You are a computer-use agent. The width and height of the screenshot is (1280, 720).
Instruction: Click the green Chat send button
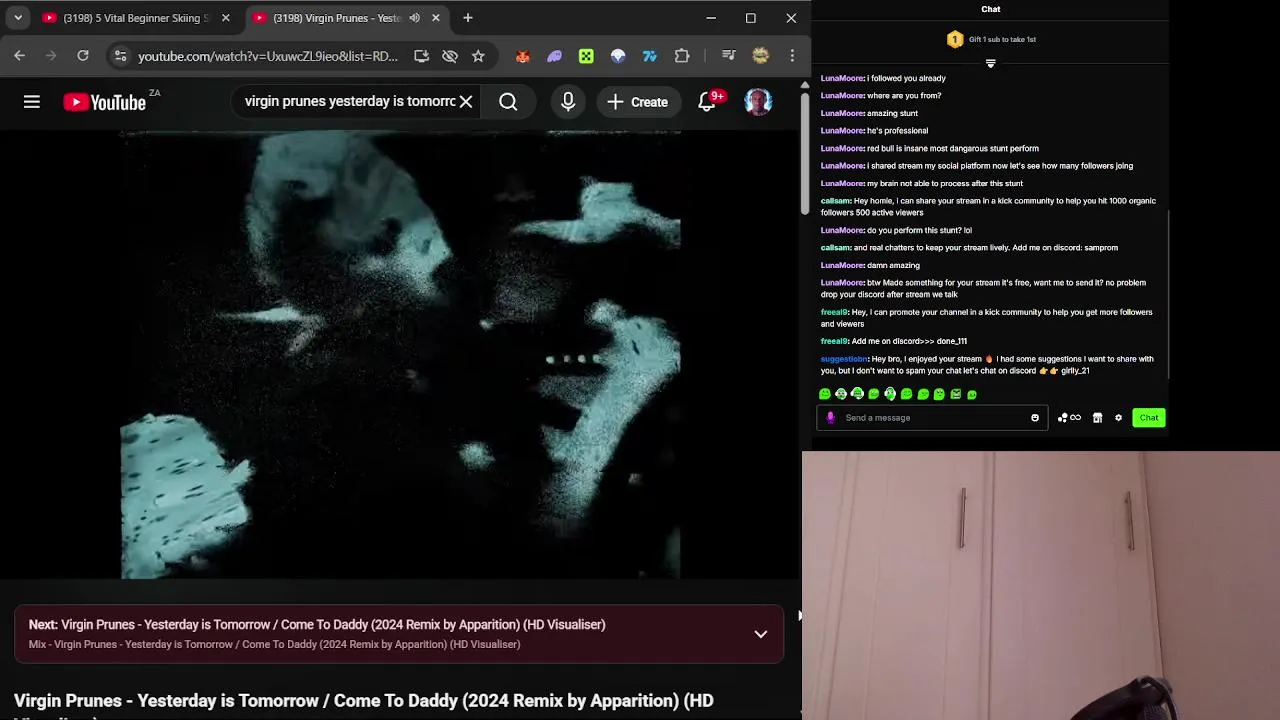[x=1149, y=418]
